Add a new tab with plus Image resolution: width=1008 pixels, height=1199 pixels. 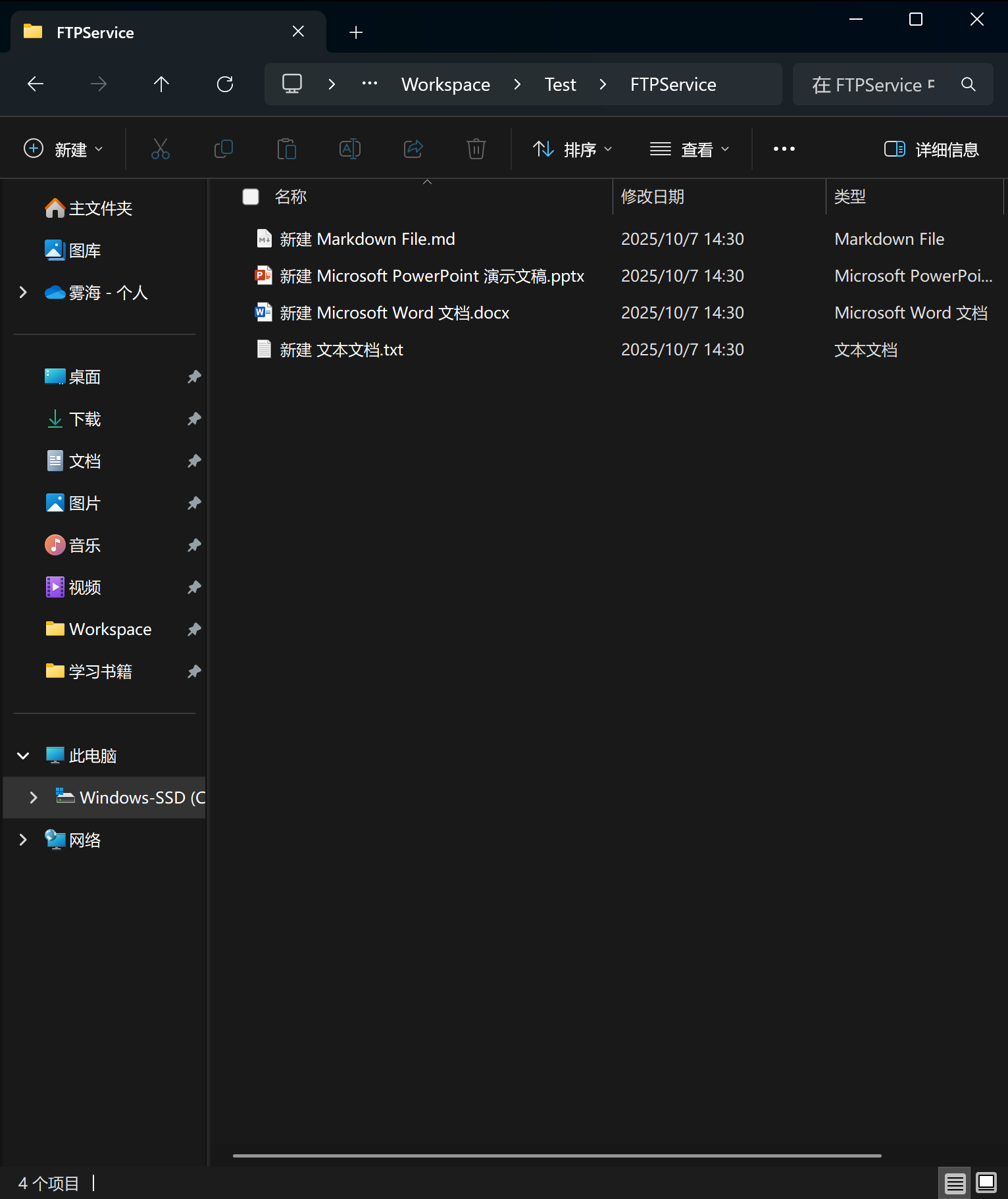pyautogui.click(x=356, y=32)
